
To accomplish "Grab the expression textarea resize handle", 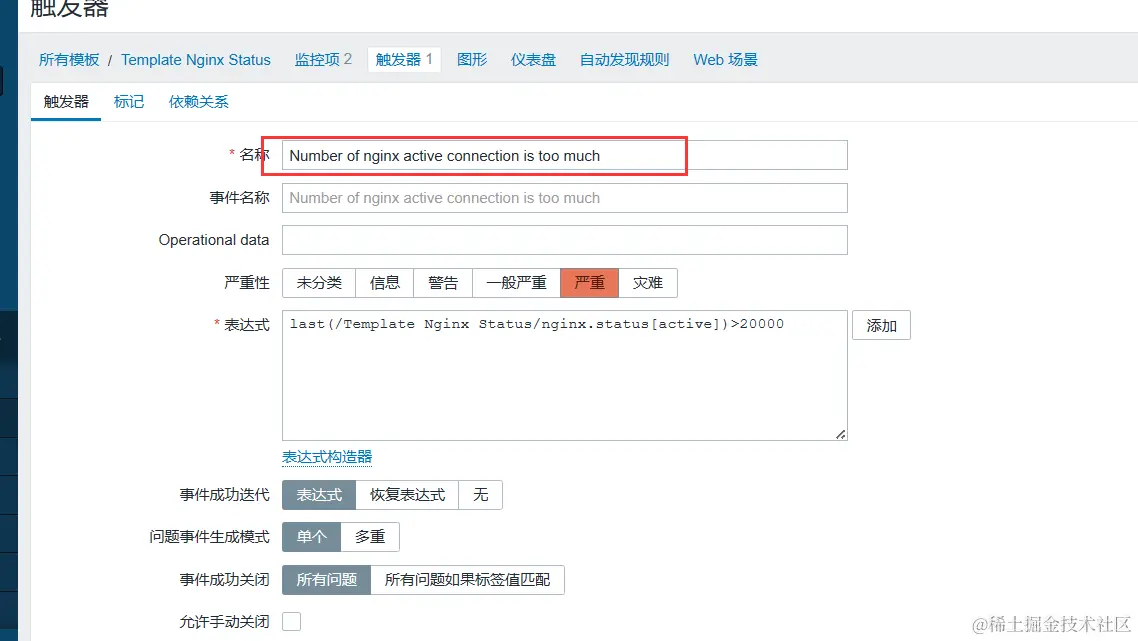I will [840, 434].
